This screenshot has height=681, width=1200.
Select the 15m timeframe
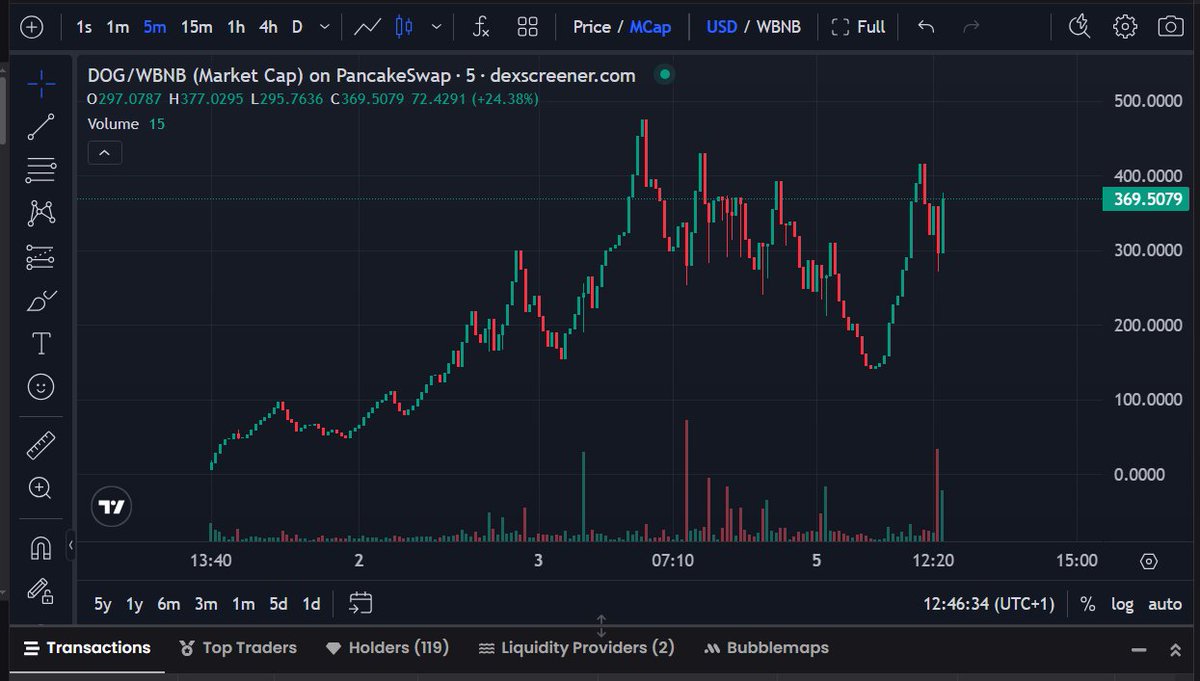tap(196, 27)
